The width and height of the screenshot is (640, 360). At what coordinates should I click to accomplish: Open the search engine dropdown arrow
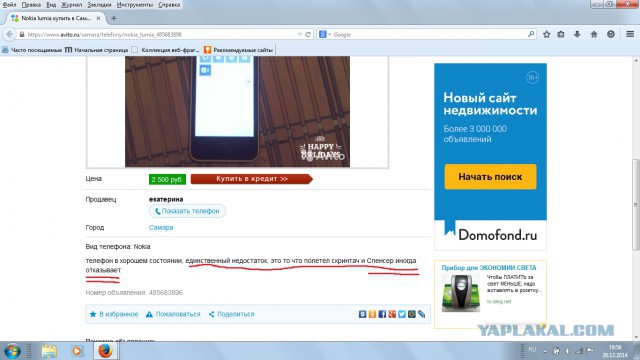329,35
